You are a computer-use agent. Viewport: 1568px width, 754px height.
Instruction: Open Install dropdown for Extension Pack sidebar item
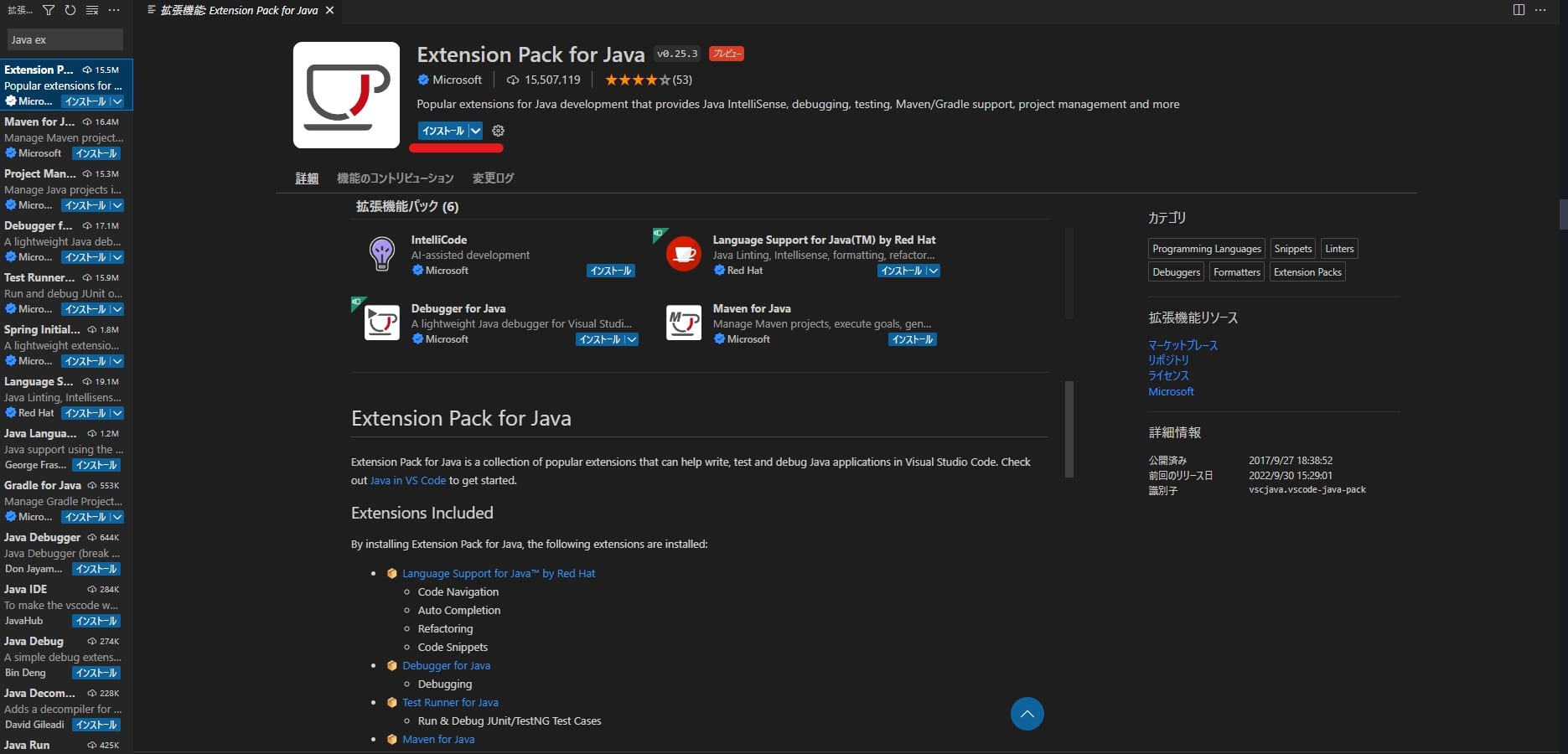(116, 101)
